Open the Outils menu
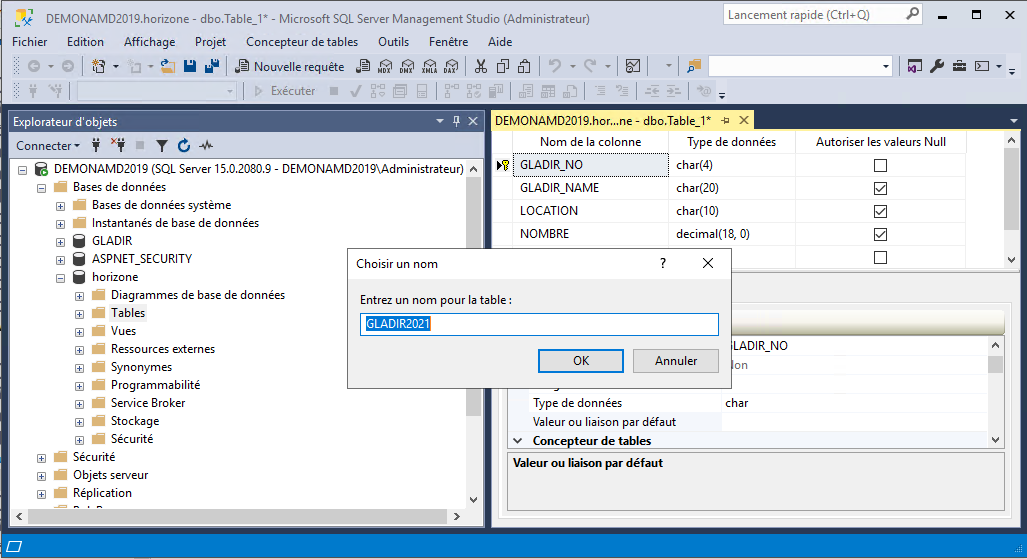 pos(393,42)
